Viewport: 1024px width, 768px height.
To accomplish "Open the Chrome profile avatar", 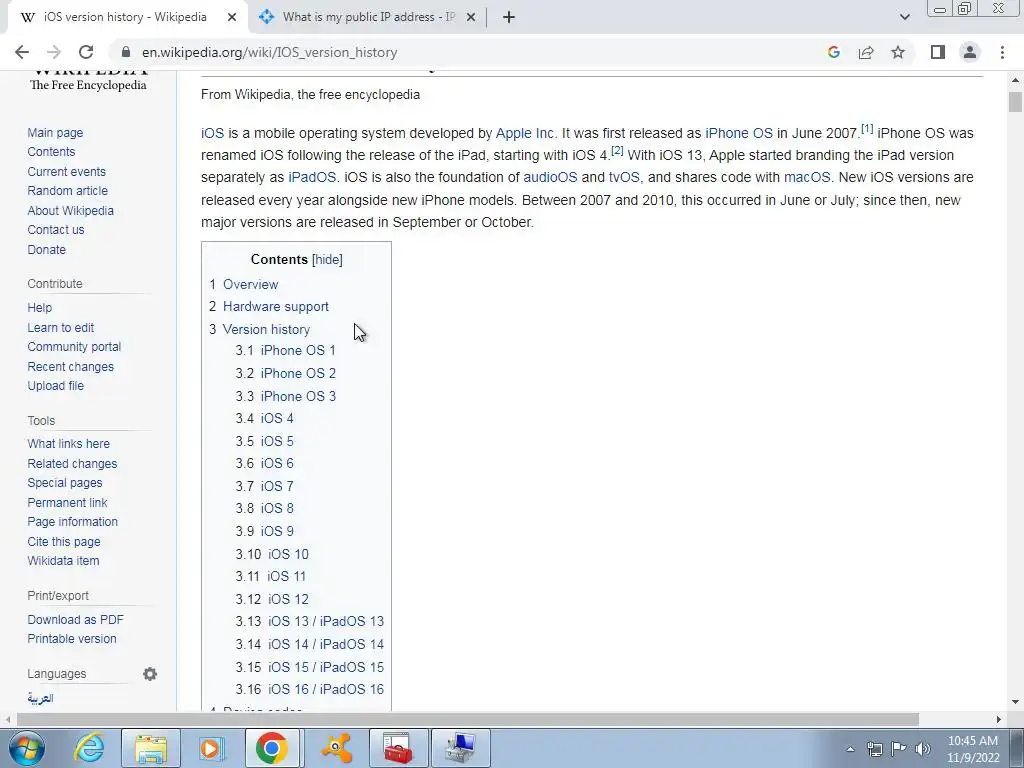I will tap(970, 52).
